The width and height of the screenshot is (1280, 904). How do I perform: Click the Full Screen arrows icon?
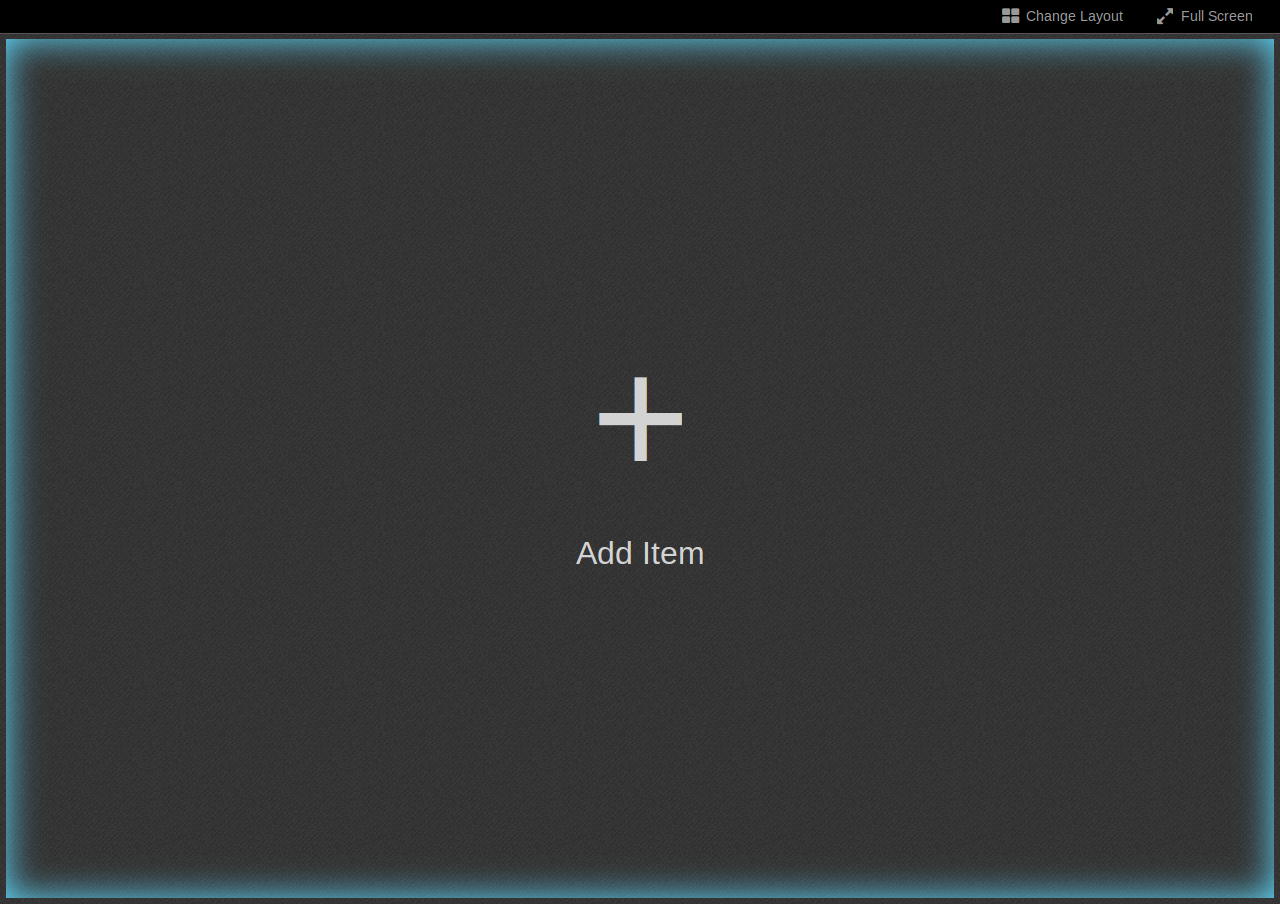[1165, 16]
